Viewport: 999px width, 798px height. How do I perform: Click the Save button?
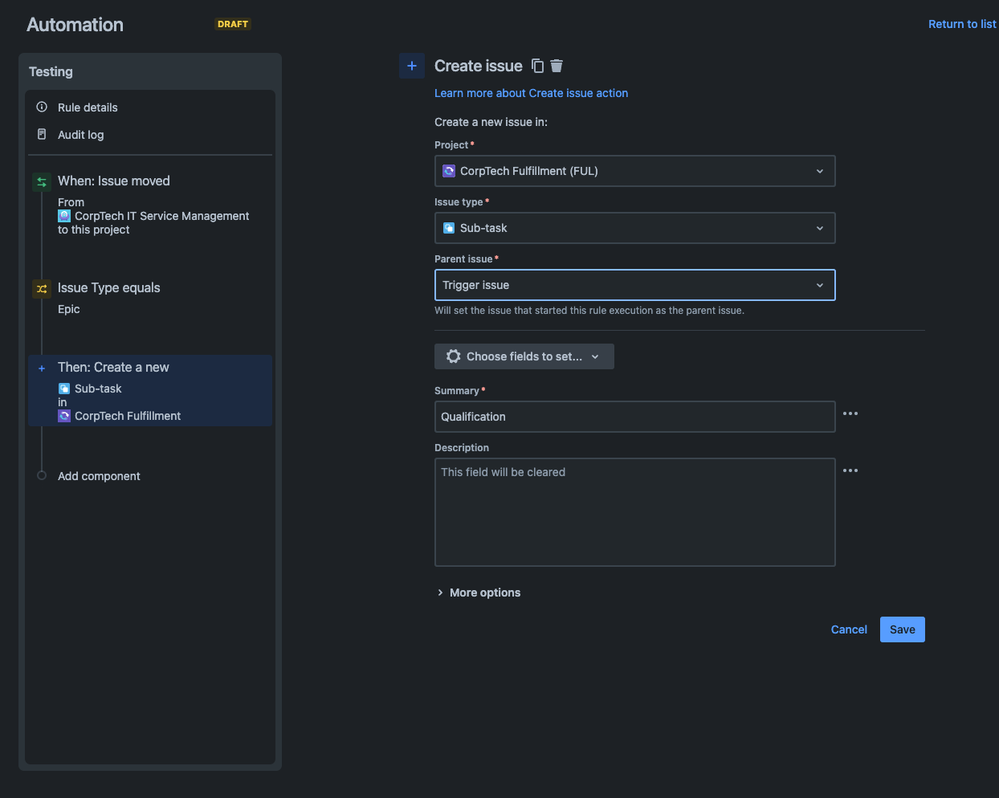(902, 629)
